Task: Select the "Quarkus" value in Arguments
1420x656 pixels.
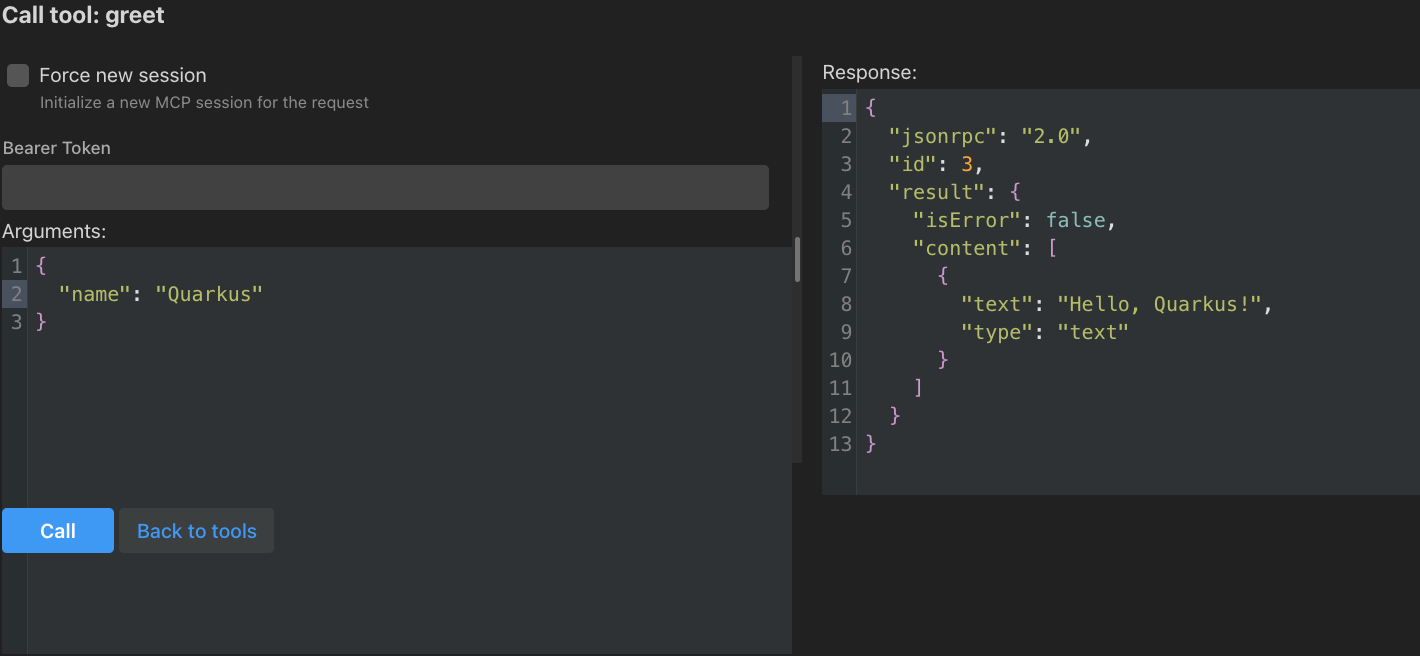Action: click(x=210, y=293)
